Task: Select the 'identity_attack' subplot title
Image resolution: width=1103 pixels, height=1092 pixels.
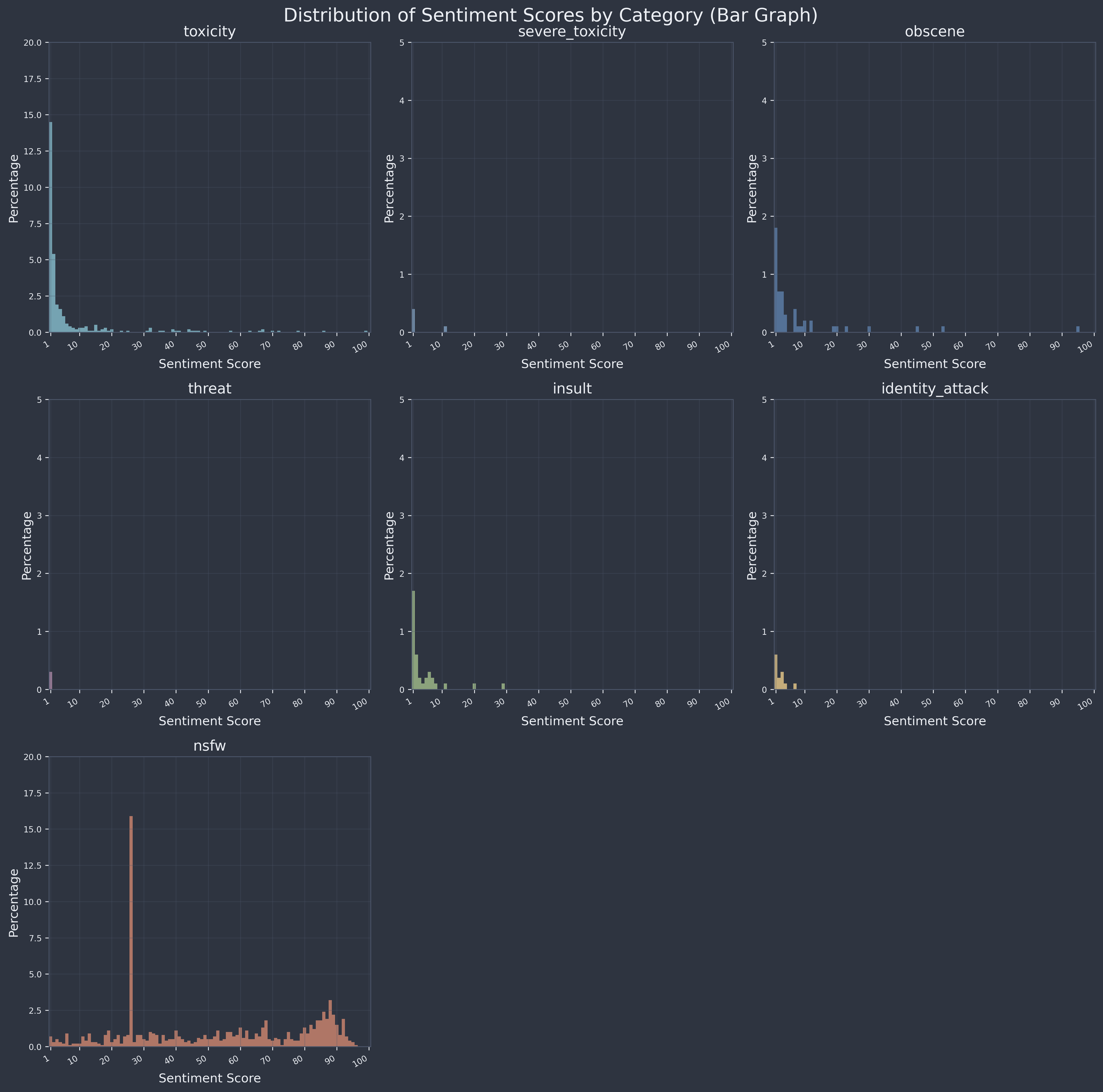Action: pyautogui.click(x=934, y=389)
